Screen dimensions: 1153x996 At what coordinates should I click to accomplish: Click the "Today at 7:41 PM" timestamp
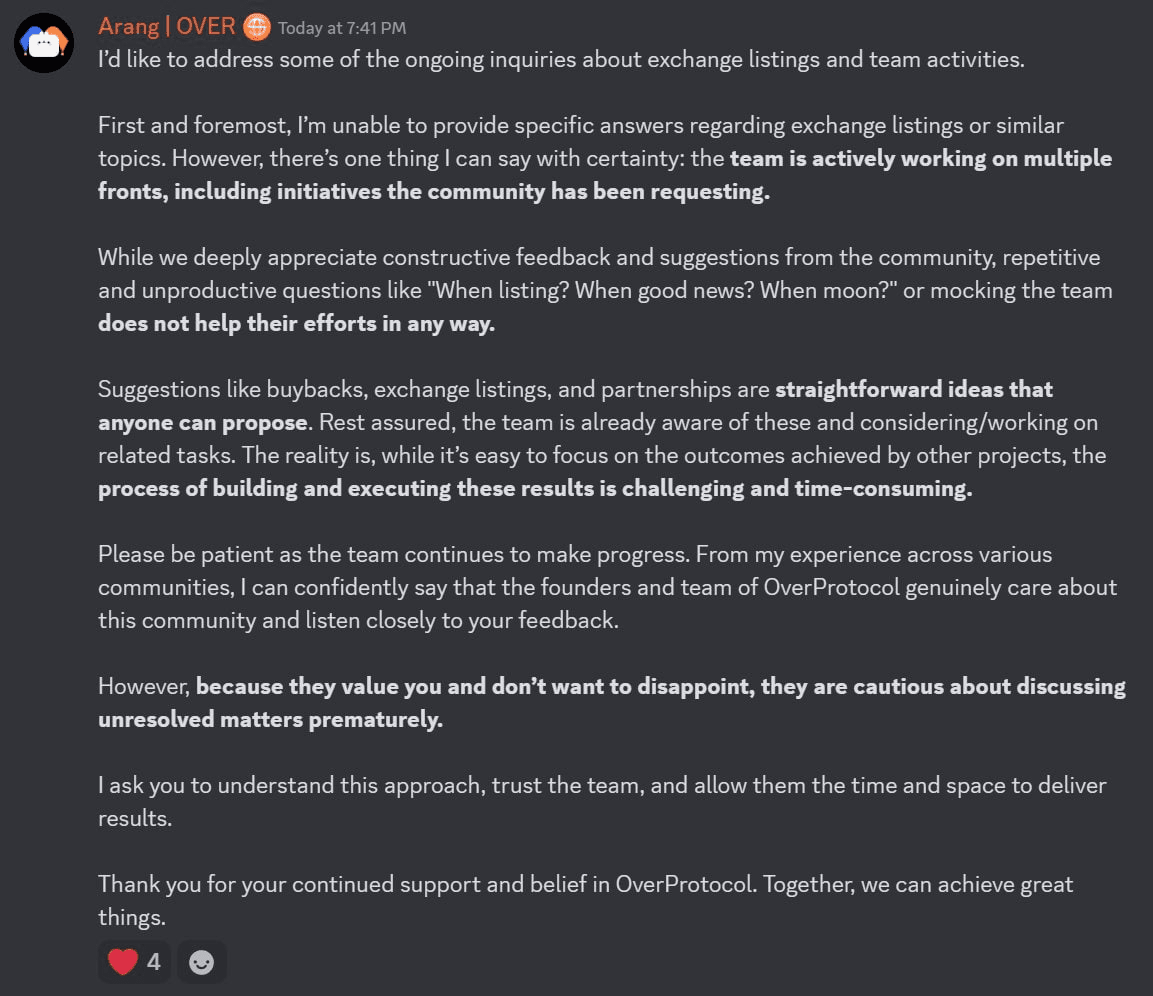coord(342,28)
